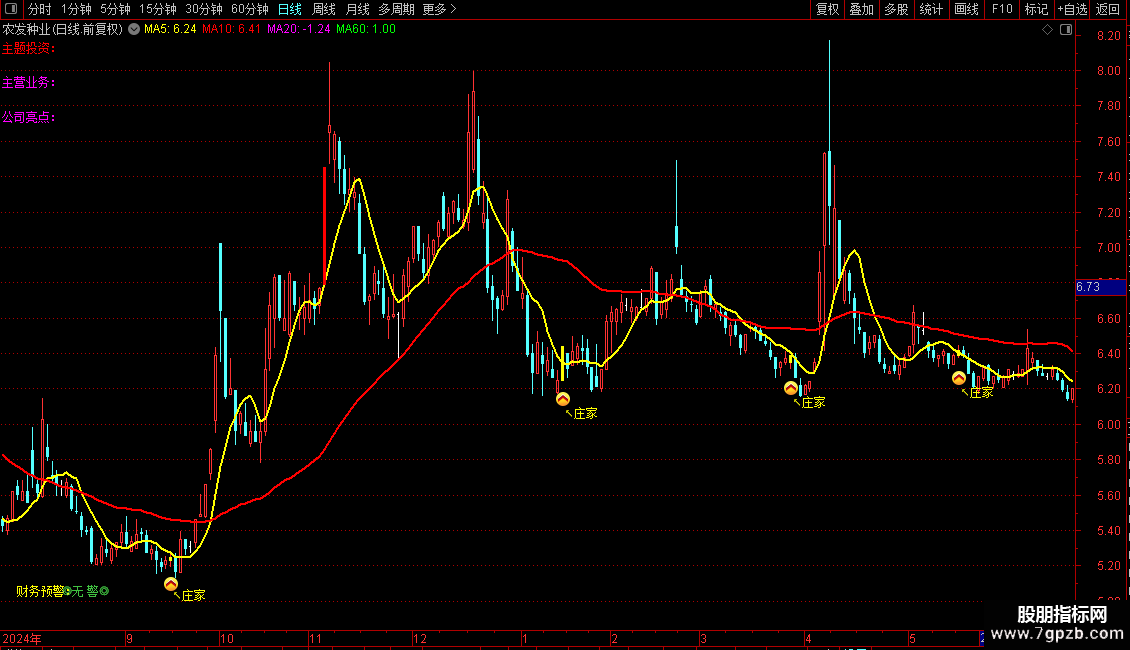Image resolution: width=1130 pixels, height=650 pixels.
Task: Select the 30分钟 period tab
Action: click(x=203, y=9)
